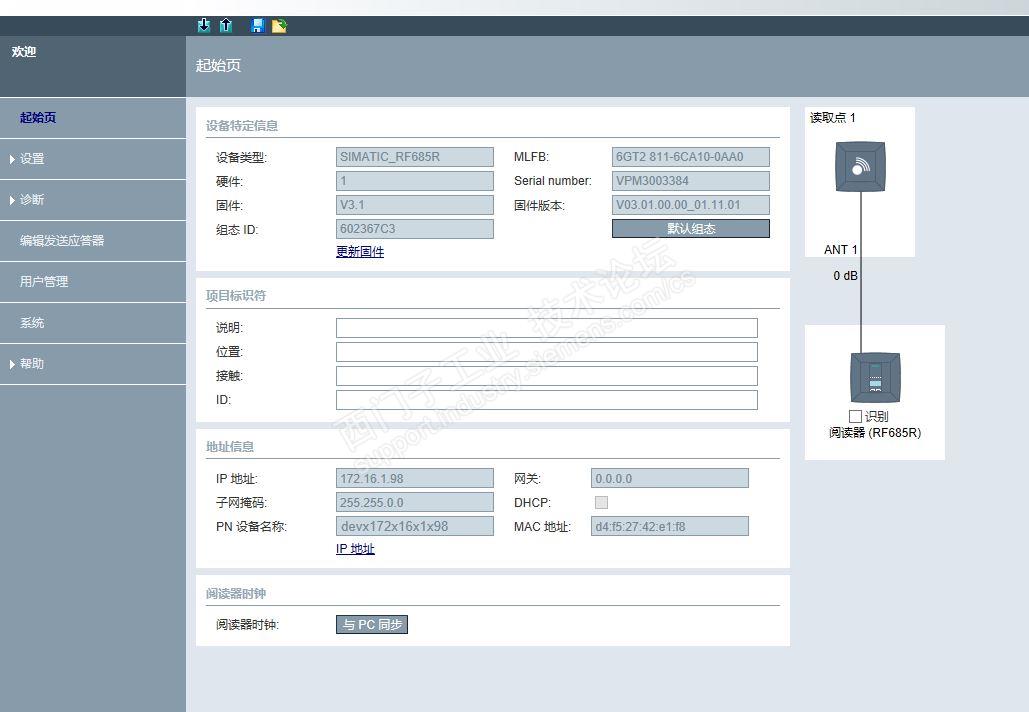
Task: Click the 阅读器时钟 section heading
Action: [x=236, y=594]
